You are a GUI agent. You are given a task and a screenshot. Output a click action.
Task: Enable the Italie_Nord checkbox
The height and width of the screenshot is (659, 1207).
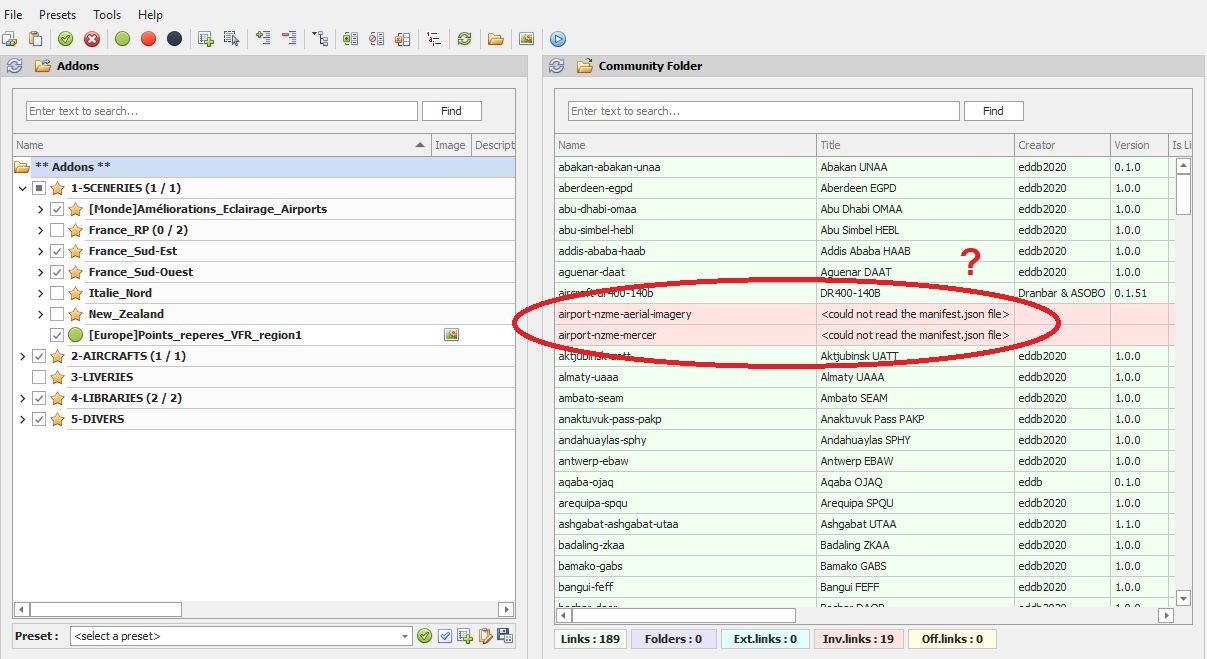57,293
